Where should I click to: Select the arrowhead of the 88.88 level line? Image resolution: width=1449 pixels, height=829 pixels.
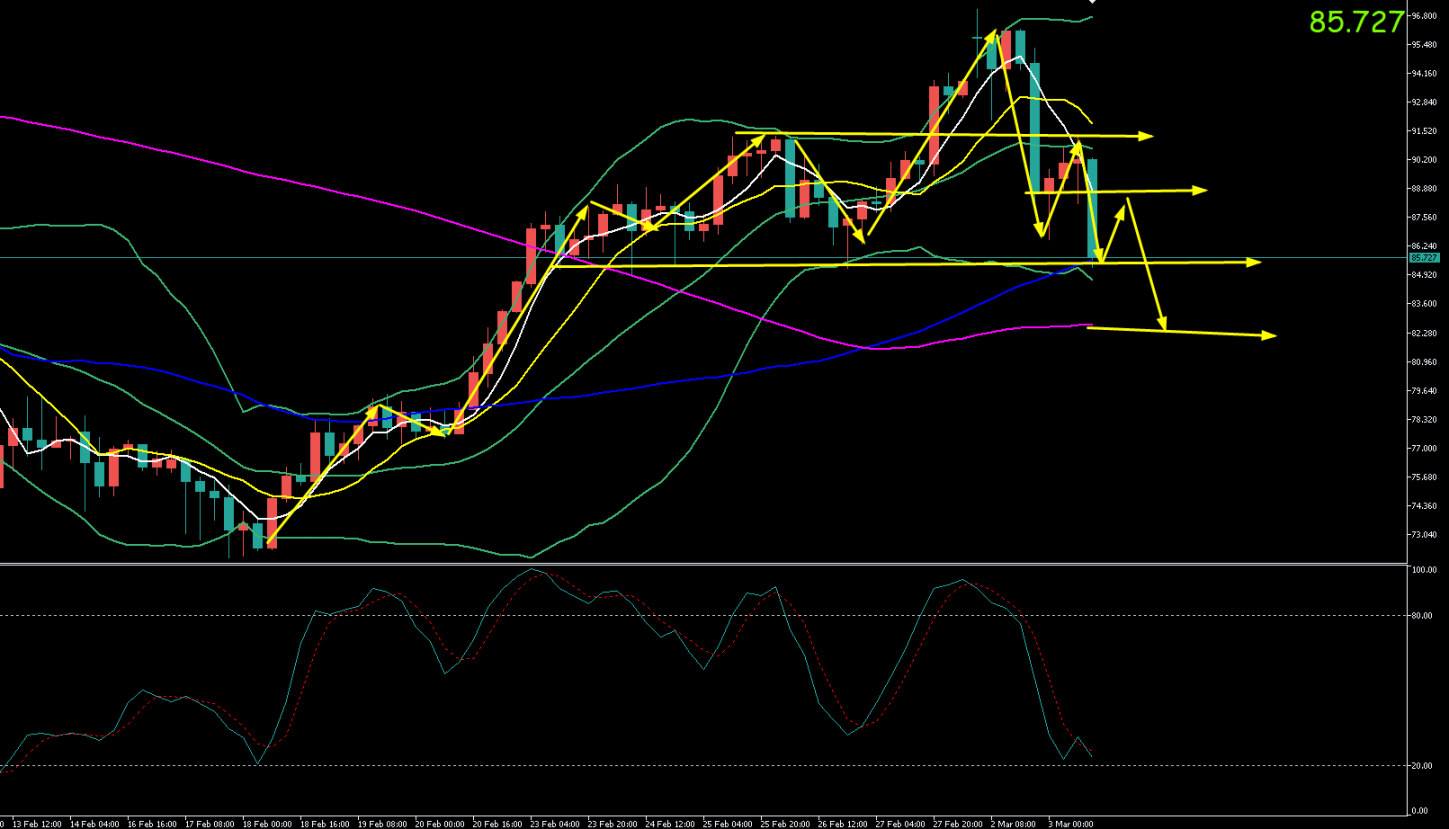[x=1200, y=190]
